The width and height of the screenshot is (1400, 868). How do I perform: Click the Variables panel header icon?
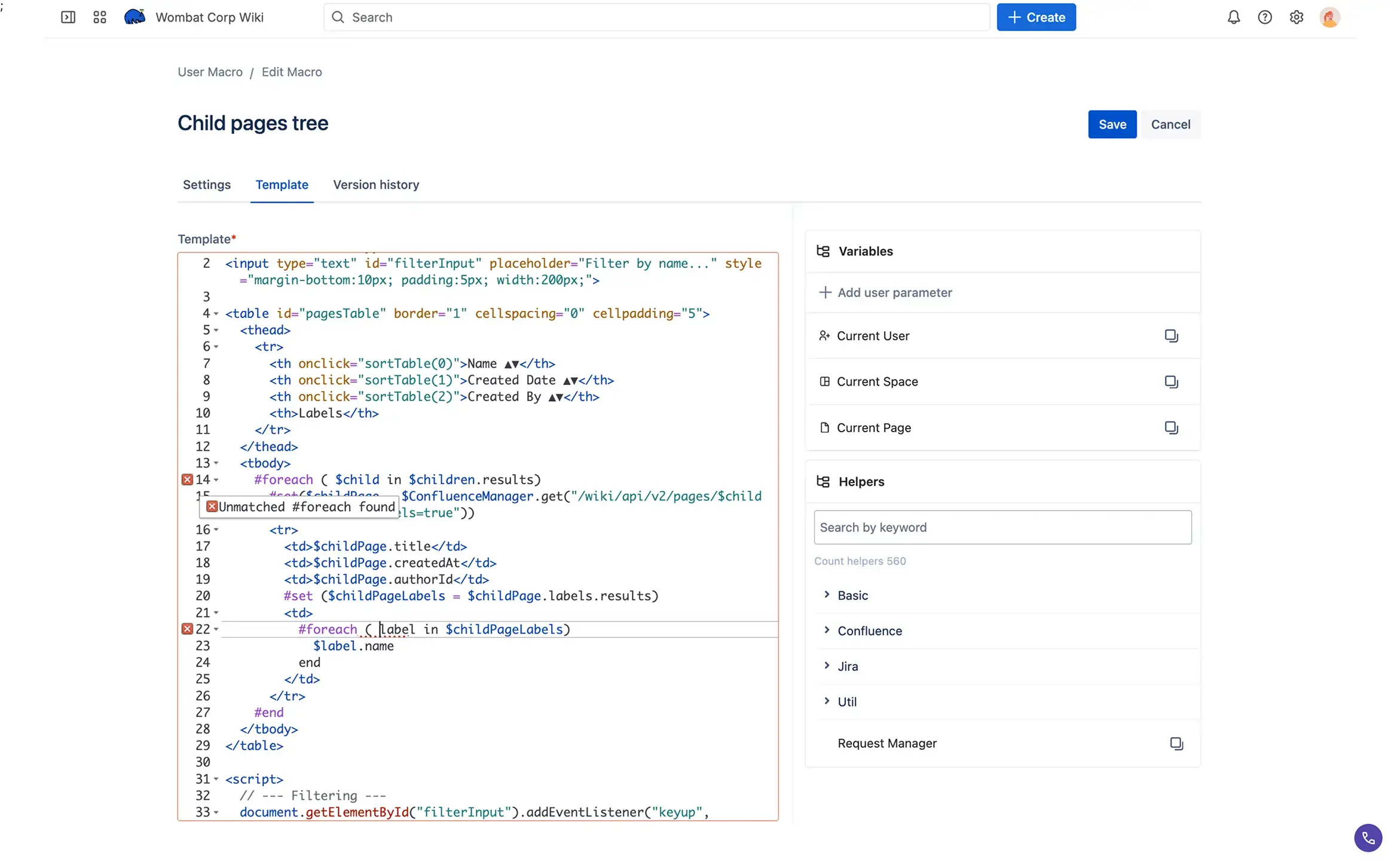[823, 251]
